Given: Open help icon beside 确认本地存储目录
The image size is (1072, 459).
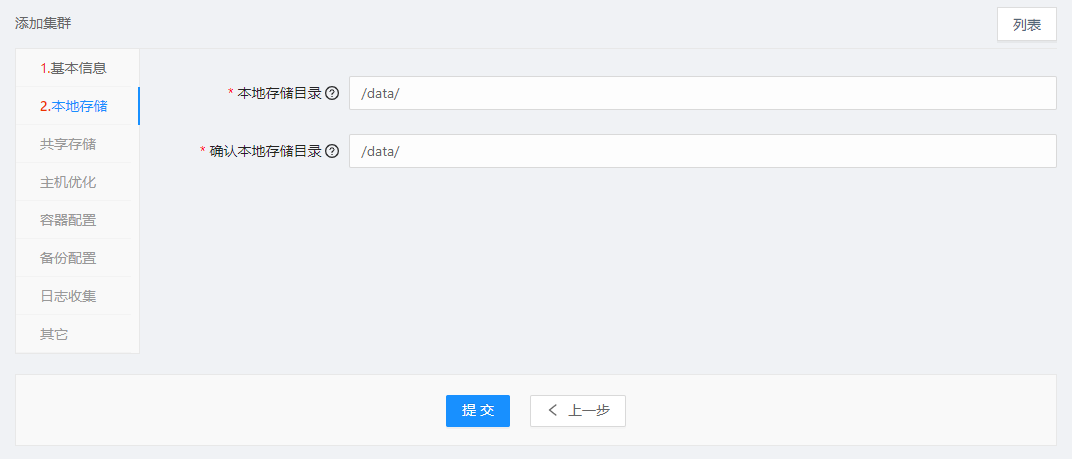Looking at the screenshot, I should (332, 151).
